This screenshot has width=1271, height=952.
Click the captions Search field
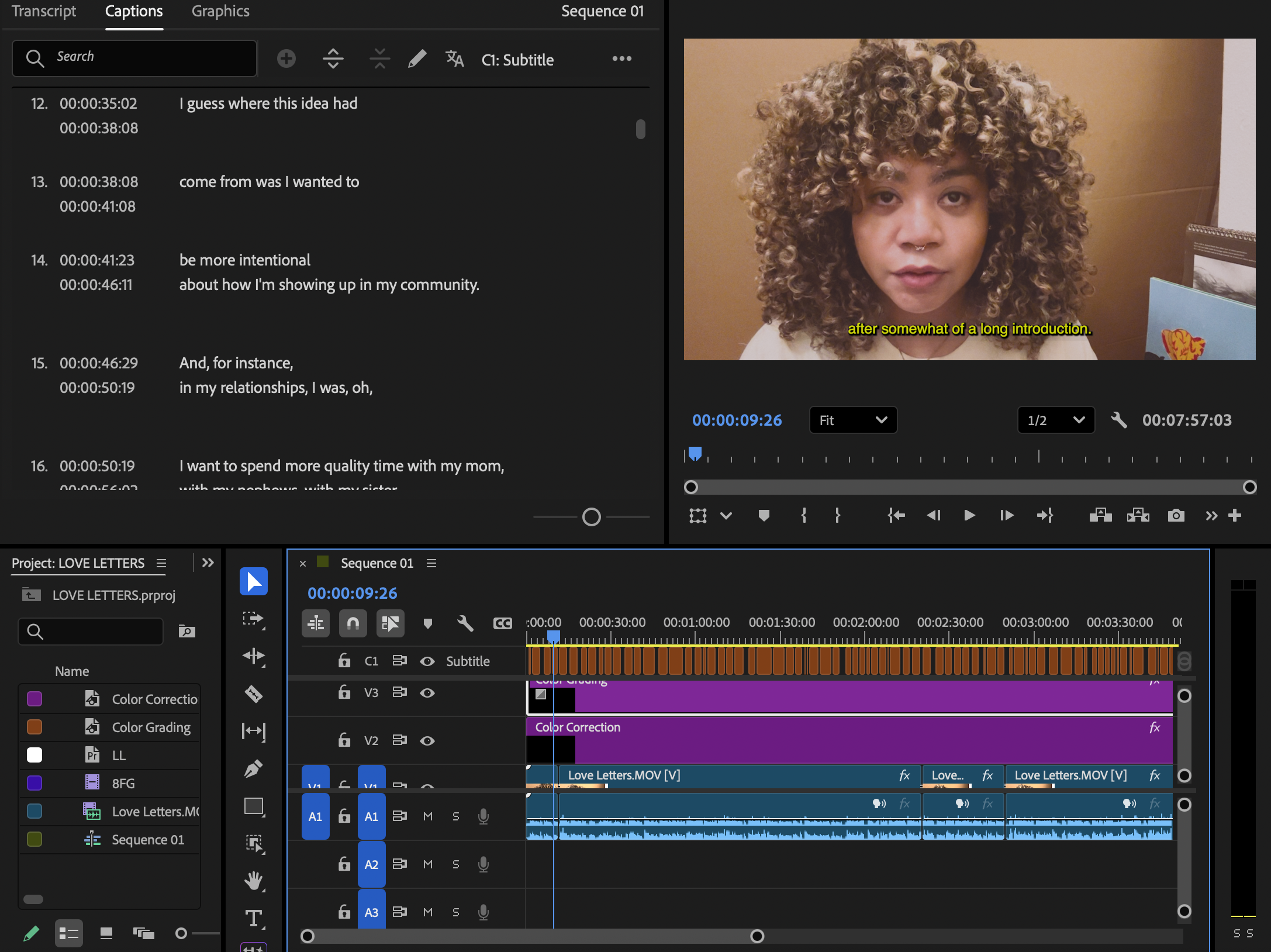(x=134, y=57)
